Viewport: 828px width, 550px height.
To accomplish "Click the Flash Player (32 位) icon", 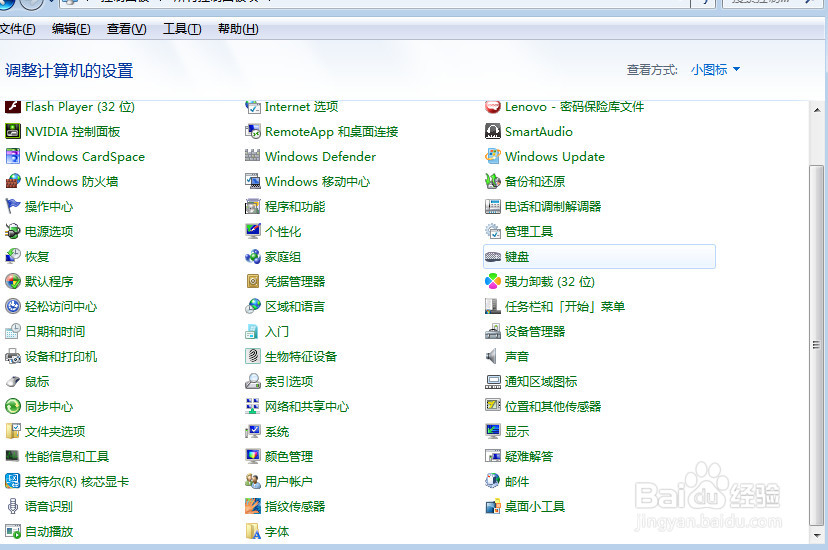I will (13, 107).
